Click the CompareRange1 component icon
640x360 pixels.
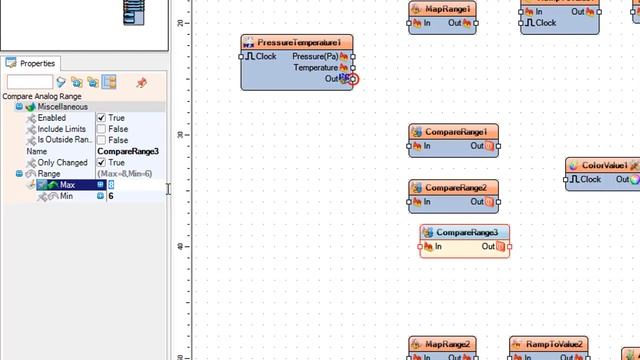click(x=417, y=132)
